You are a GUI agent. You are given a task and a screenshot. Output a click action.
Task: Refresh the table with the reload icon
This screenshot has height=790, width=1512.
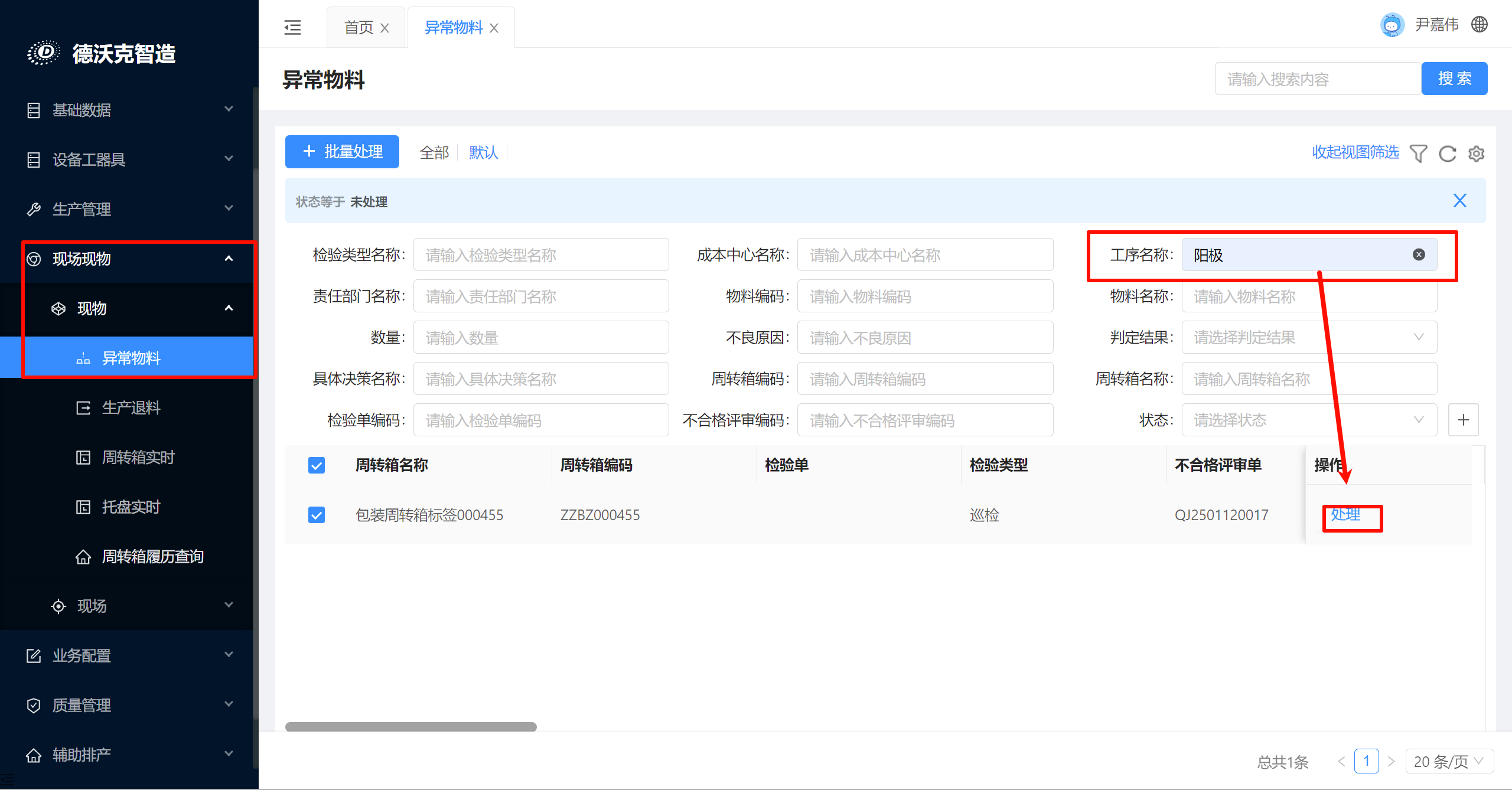1448,153
